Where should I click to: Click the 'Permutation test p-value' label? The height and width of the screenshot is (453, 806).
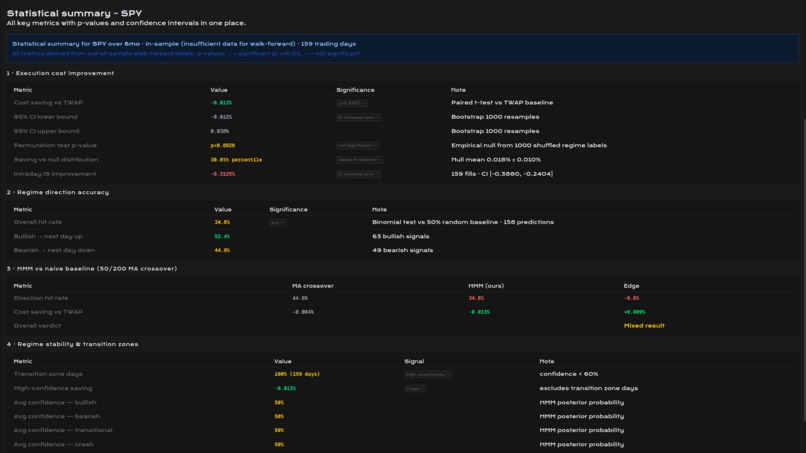pos(55,146)
